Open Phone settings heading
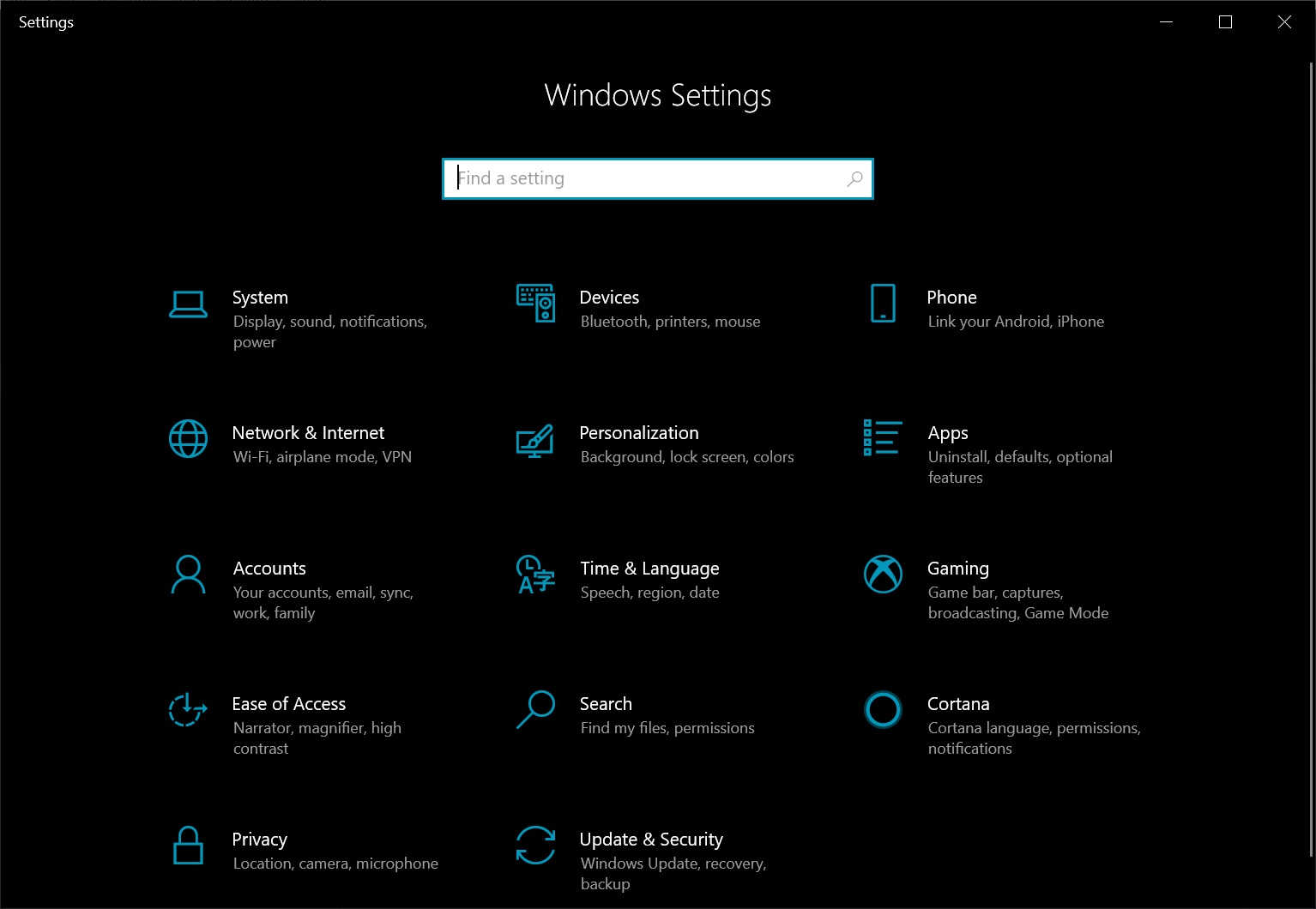 tap(951, 298)
